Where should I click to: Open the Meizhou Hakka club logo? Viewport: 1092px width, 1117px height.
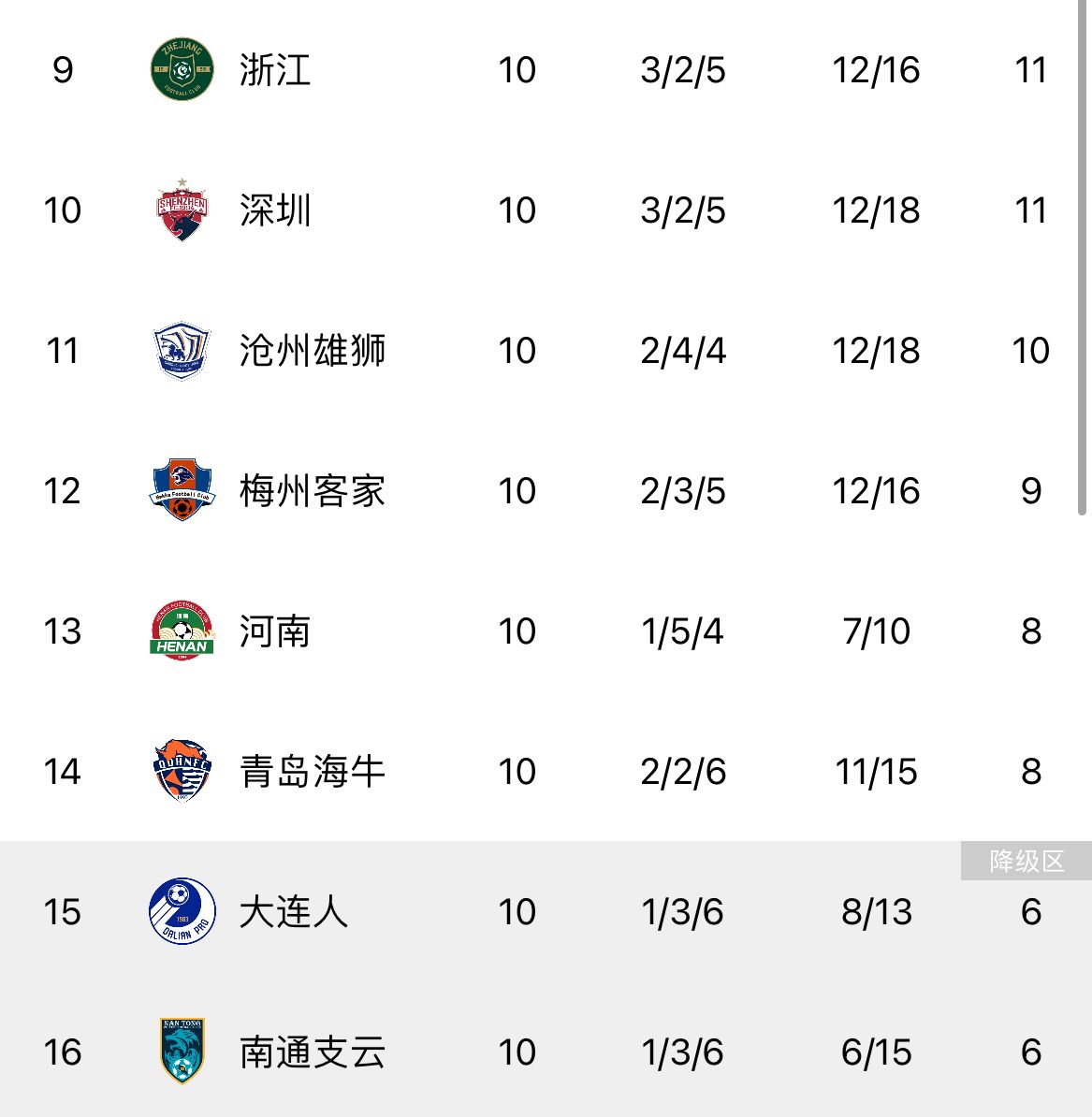pyautogui.click(x=182, y=491)
